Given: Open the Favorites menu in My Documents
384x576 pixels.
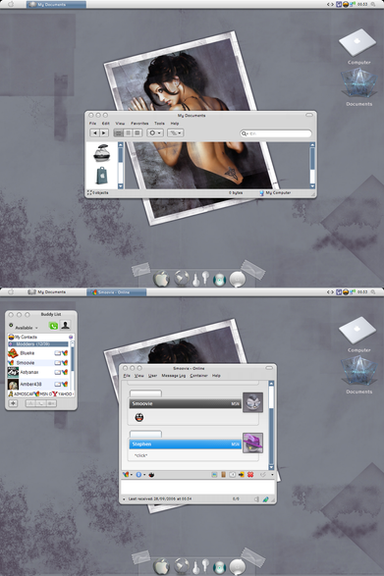Looking at the screenshot, I should [140, 123].
